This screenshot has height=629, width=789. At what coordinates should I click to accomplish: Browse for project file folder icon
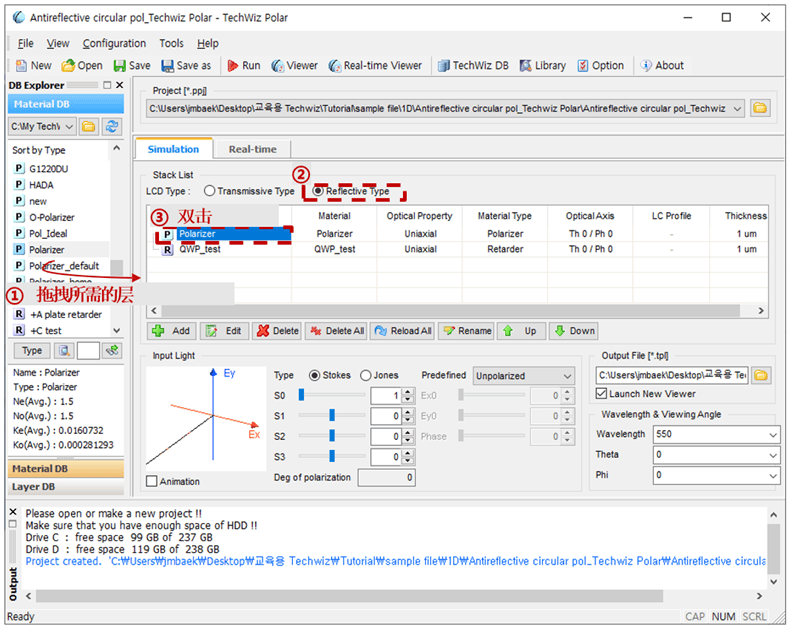(x=760, y=108)
